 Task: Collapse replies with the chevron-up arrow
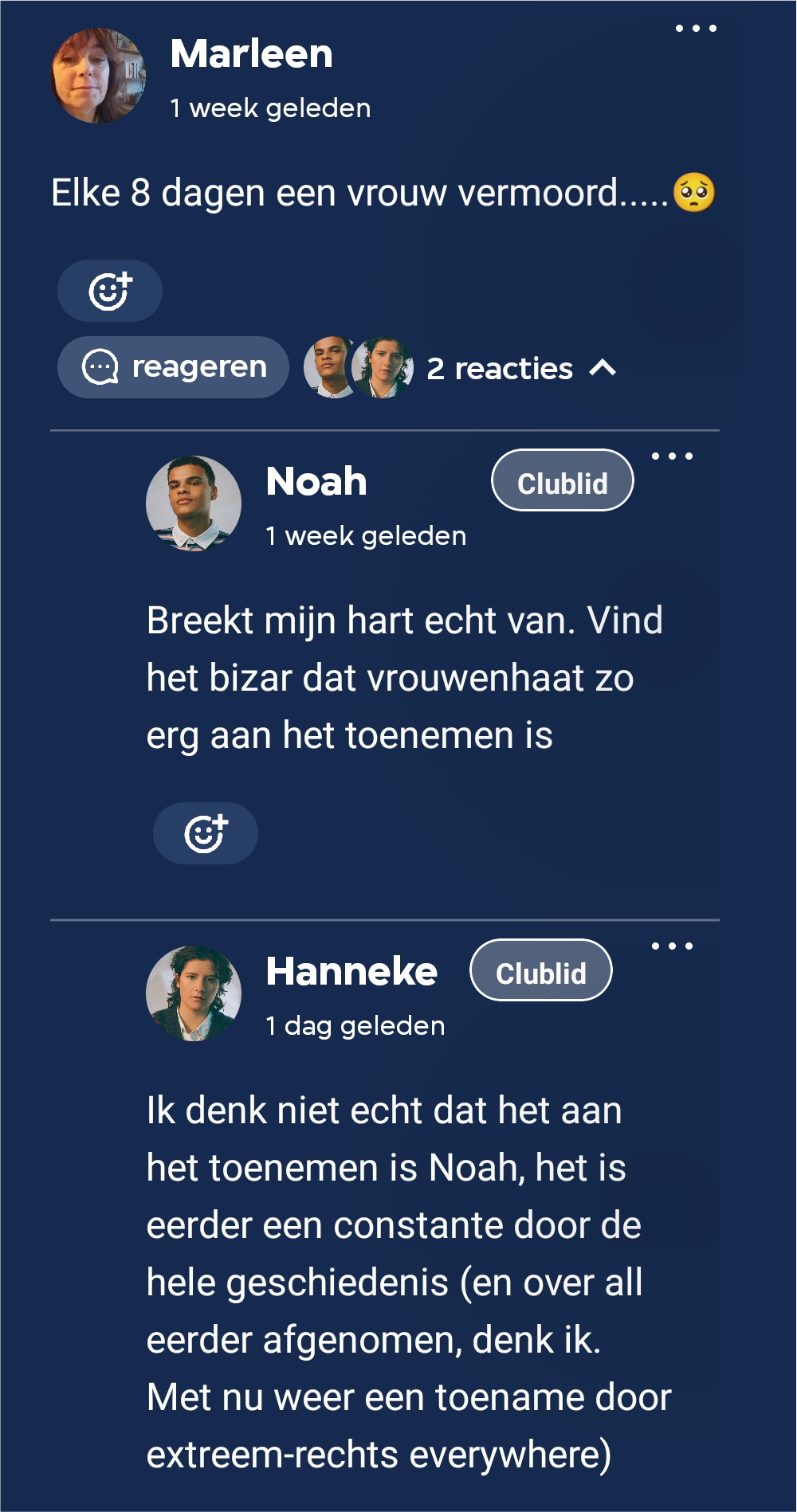coord(603,367)
